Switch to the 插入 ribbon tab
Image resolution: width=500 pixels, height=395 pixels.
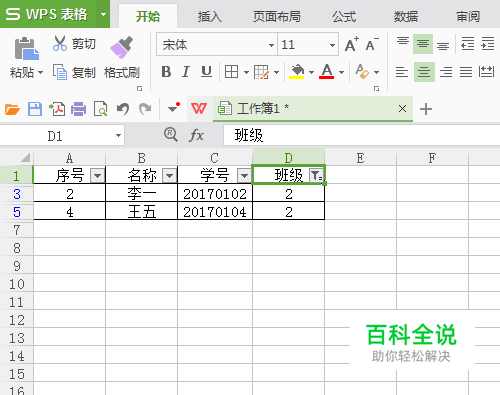tap(209, 16)
